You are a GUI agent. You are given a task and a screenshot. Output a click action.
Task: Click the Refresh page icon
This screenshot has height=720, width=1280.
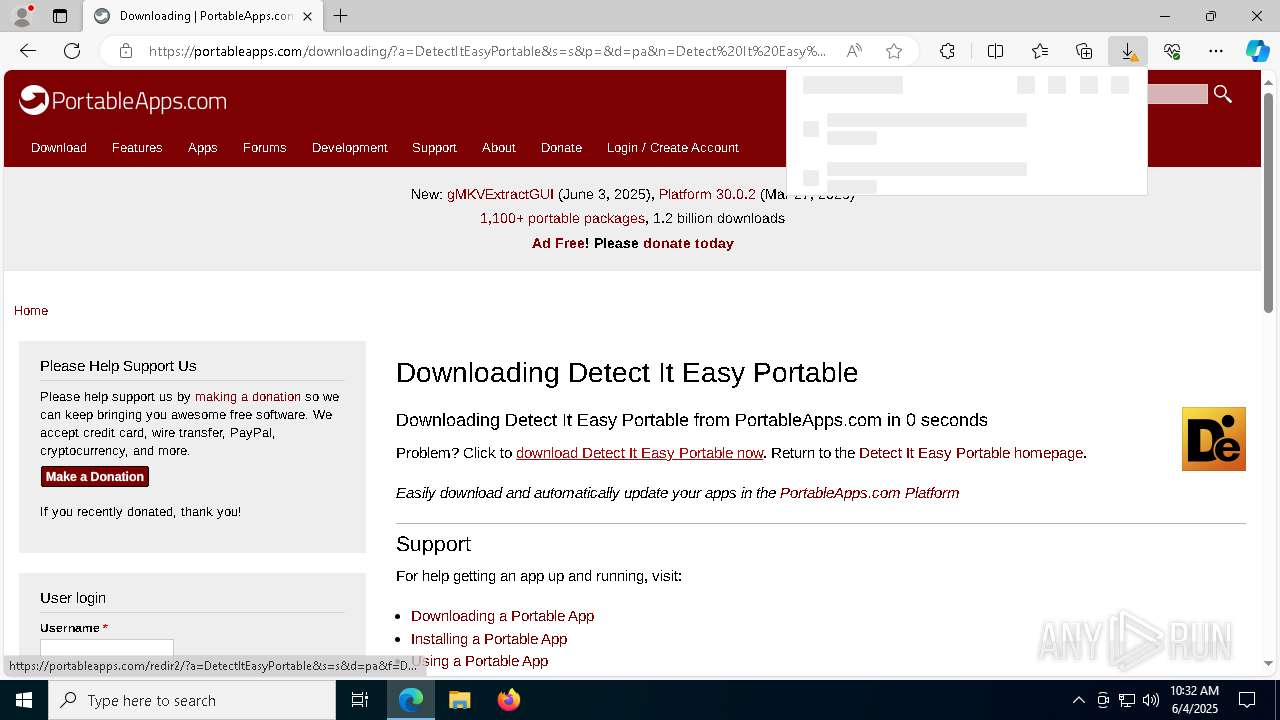click(x=72, y=51)
